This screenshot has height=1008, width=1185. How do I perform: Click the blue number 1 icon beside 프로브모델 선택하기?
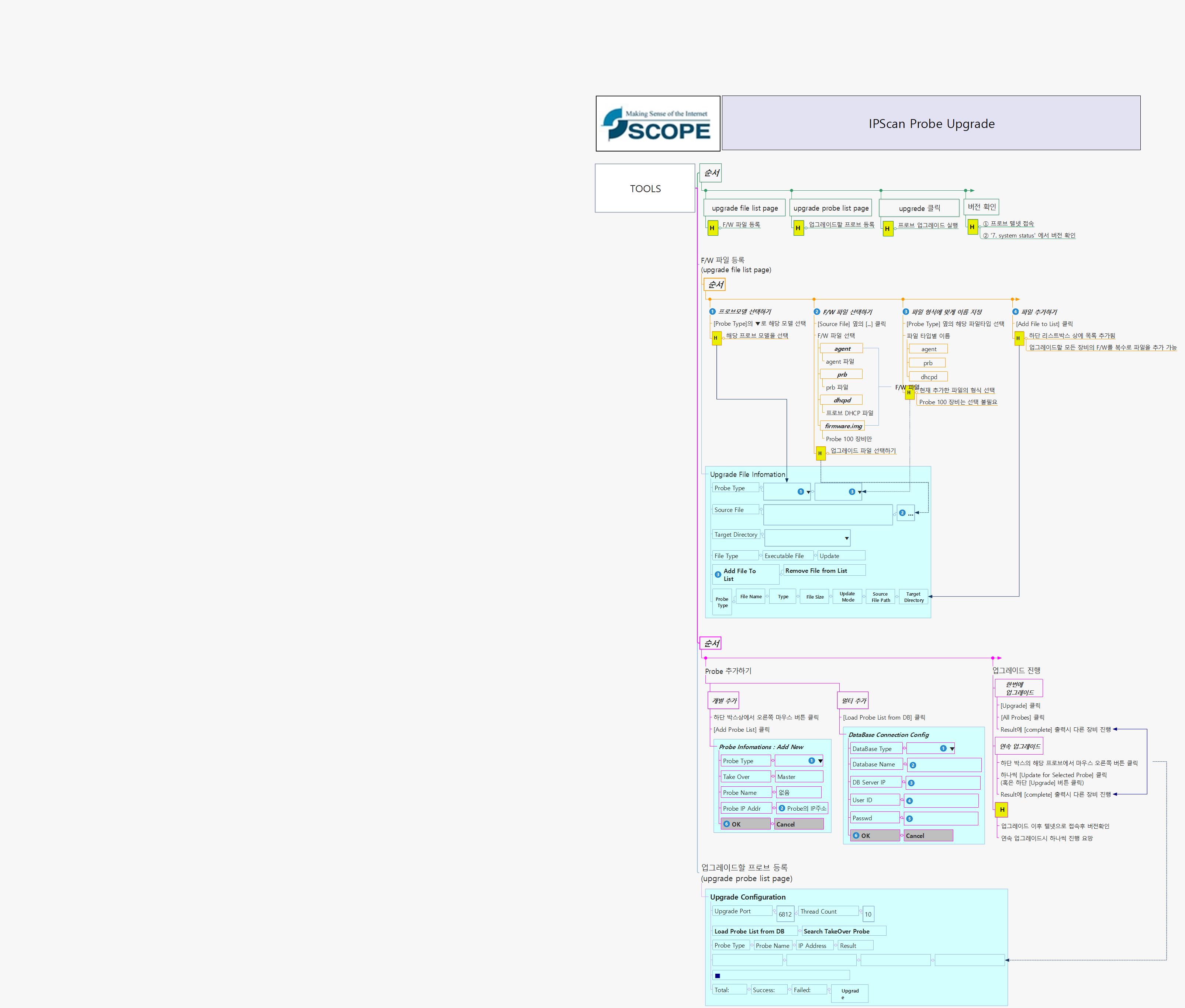[x=712, y=311]
